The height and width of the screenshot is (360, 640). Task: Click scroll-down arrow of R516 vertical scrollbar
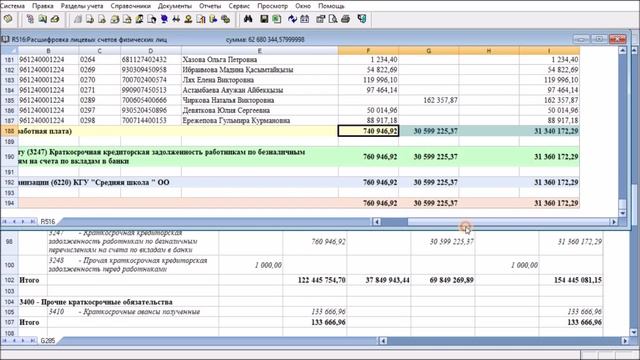point(622,213)
